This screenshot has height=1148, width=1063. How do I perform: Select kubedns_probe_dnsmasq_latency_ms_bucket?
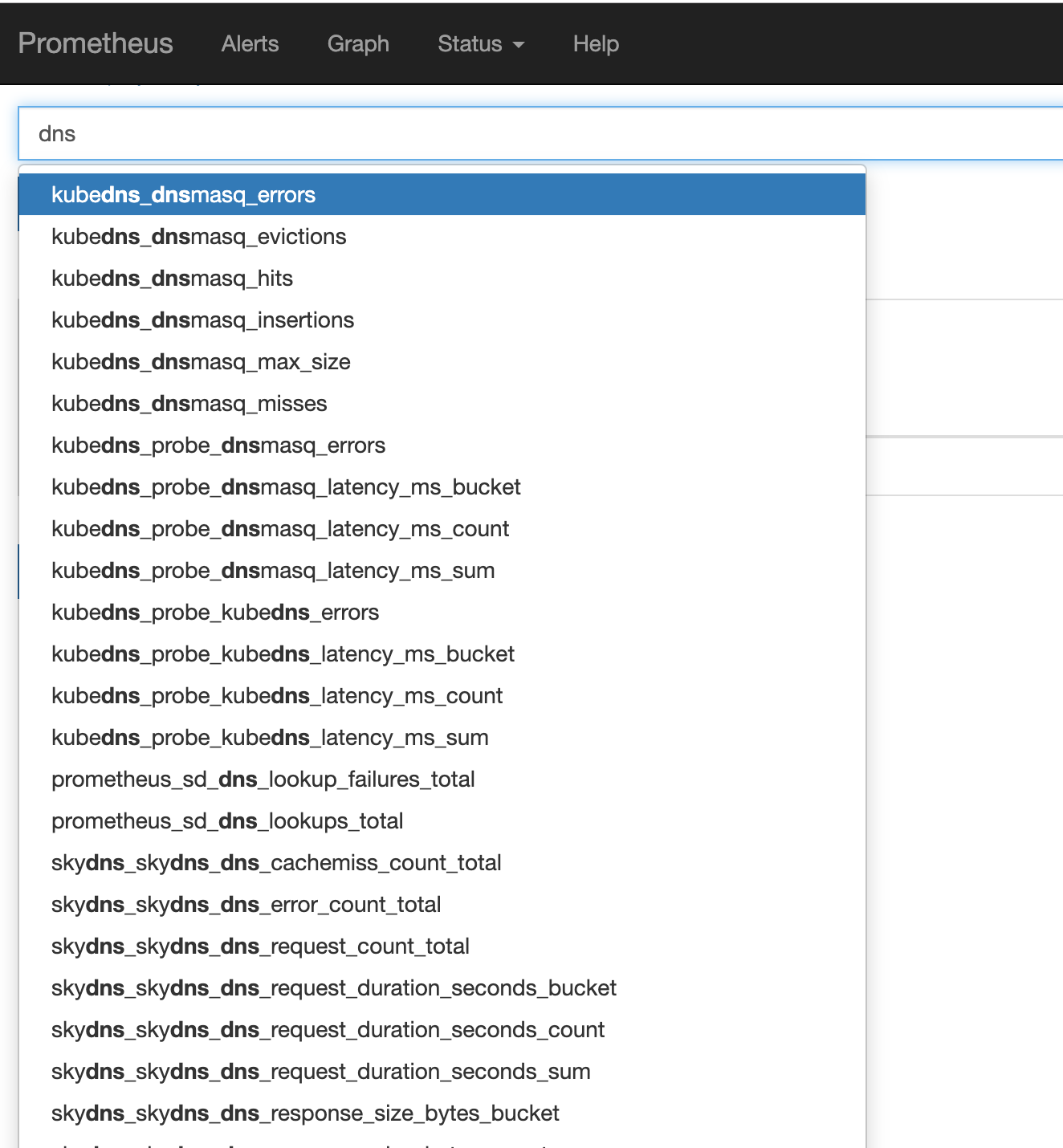pos(442,486)
